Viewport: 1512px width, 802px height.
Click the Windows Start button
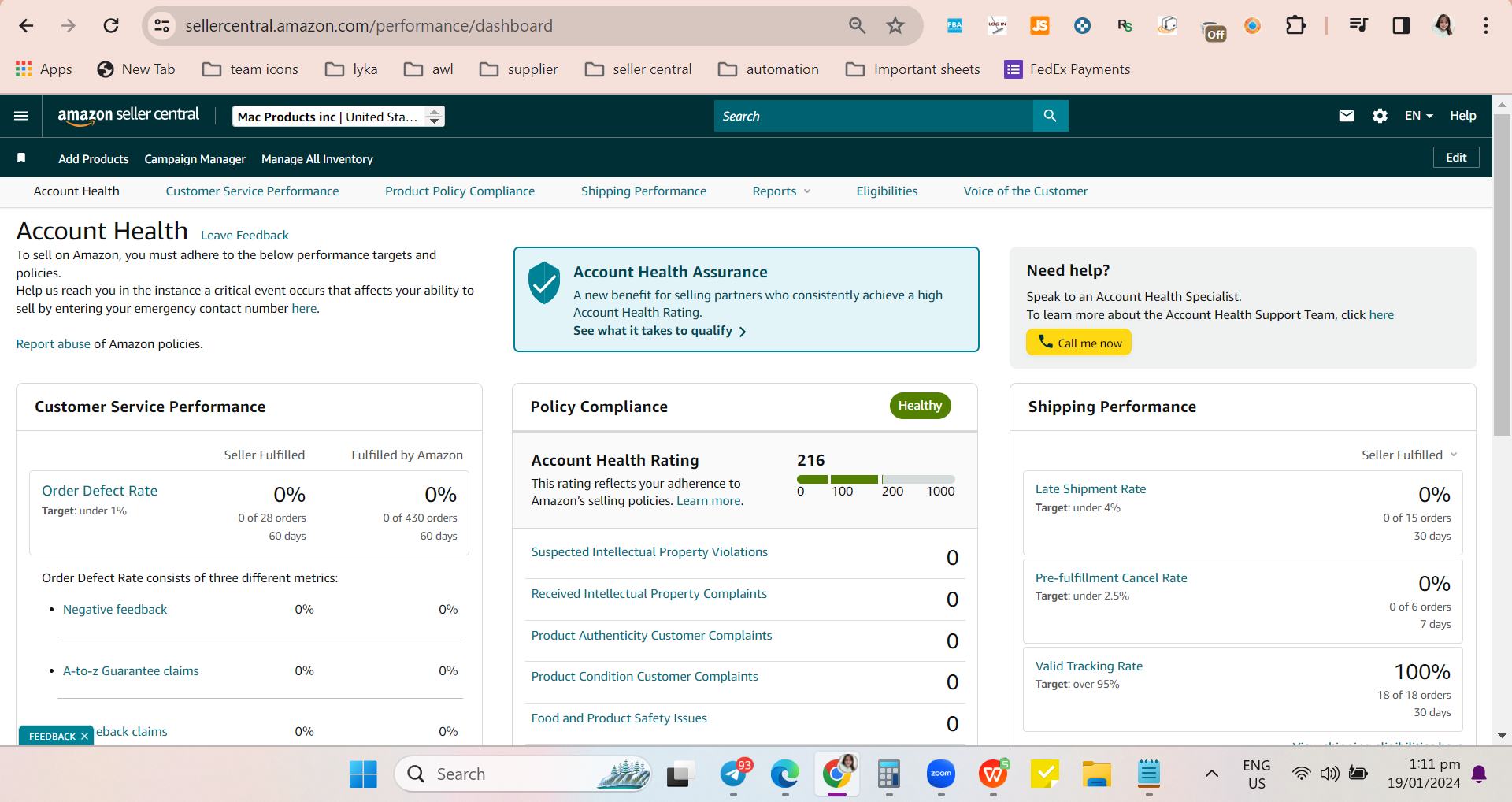point(363,774)
